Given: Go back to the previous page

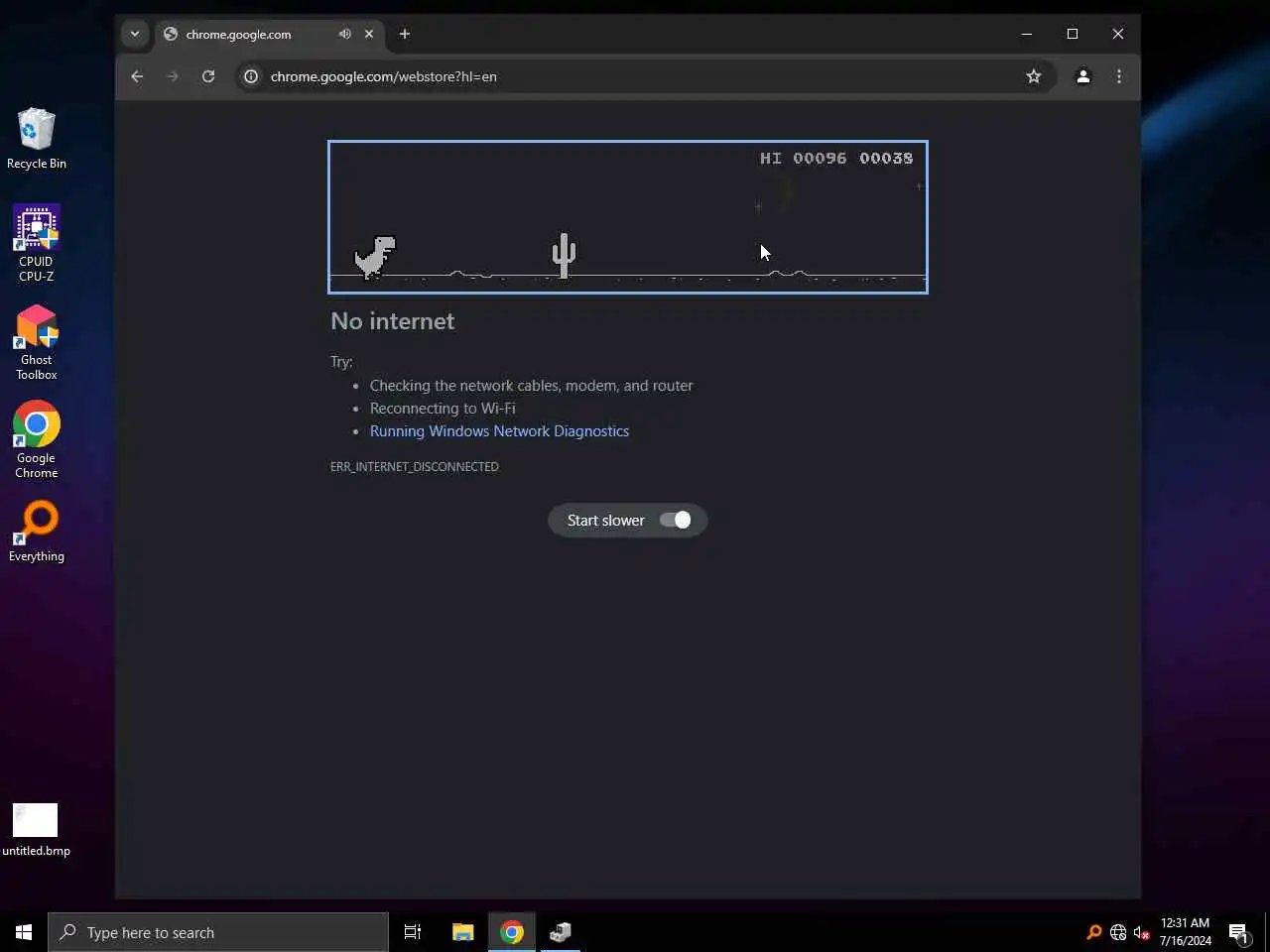Looking at the screenshot, I should pos(137,76).
